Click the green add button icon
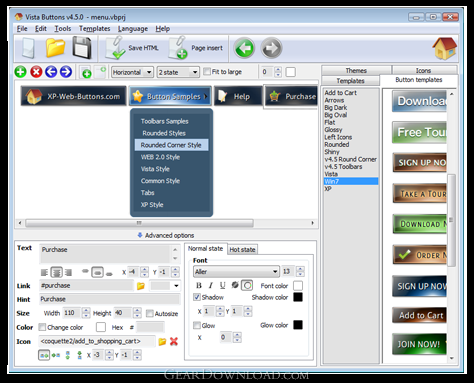Viewport: 474px width, 383px height. tap(21, 72)
